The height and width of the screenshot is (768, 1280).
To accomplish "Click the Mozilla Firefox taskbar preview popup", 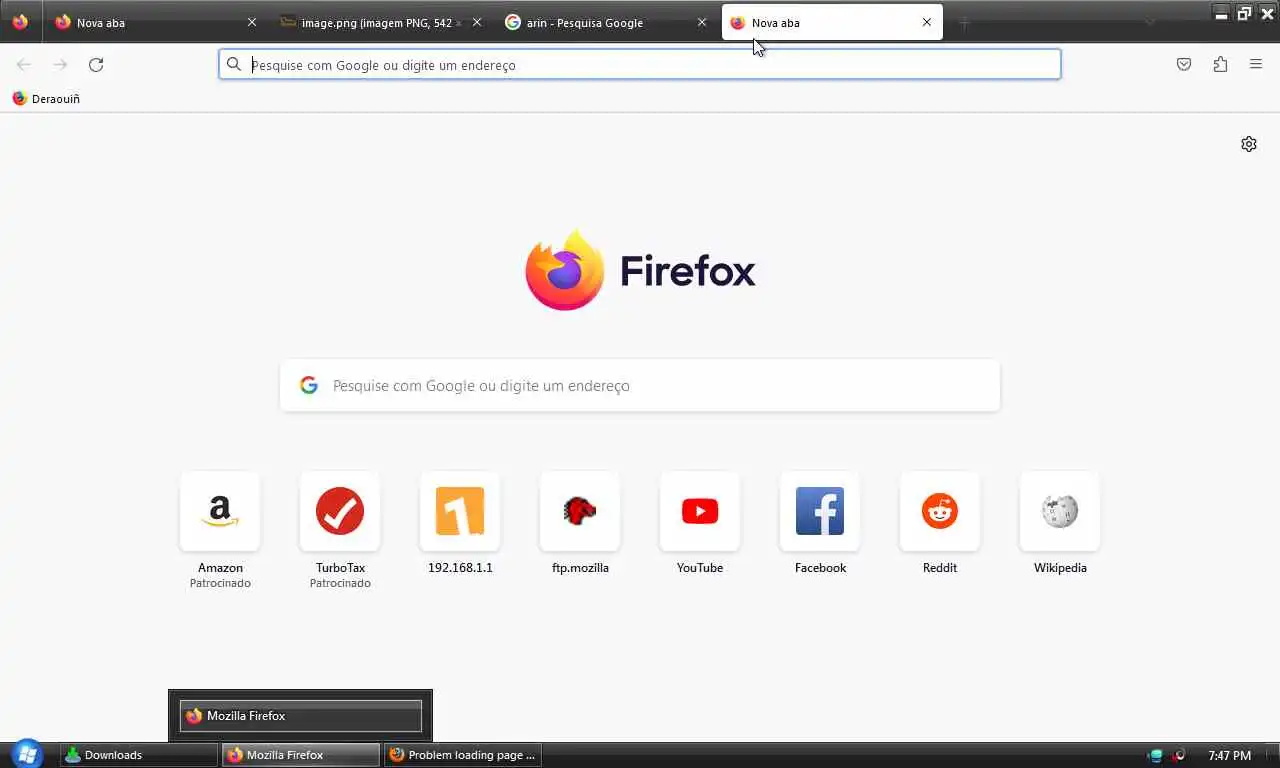I will 300,716.
